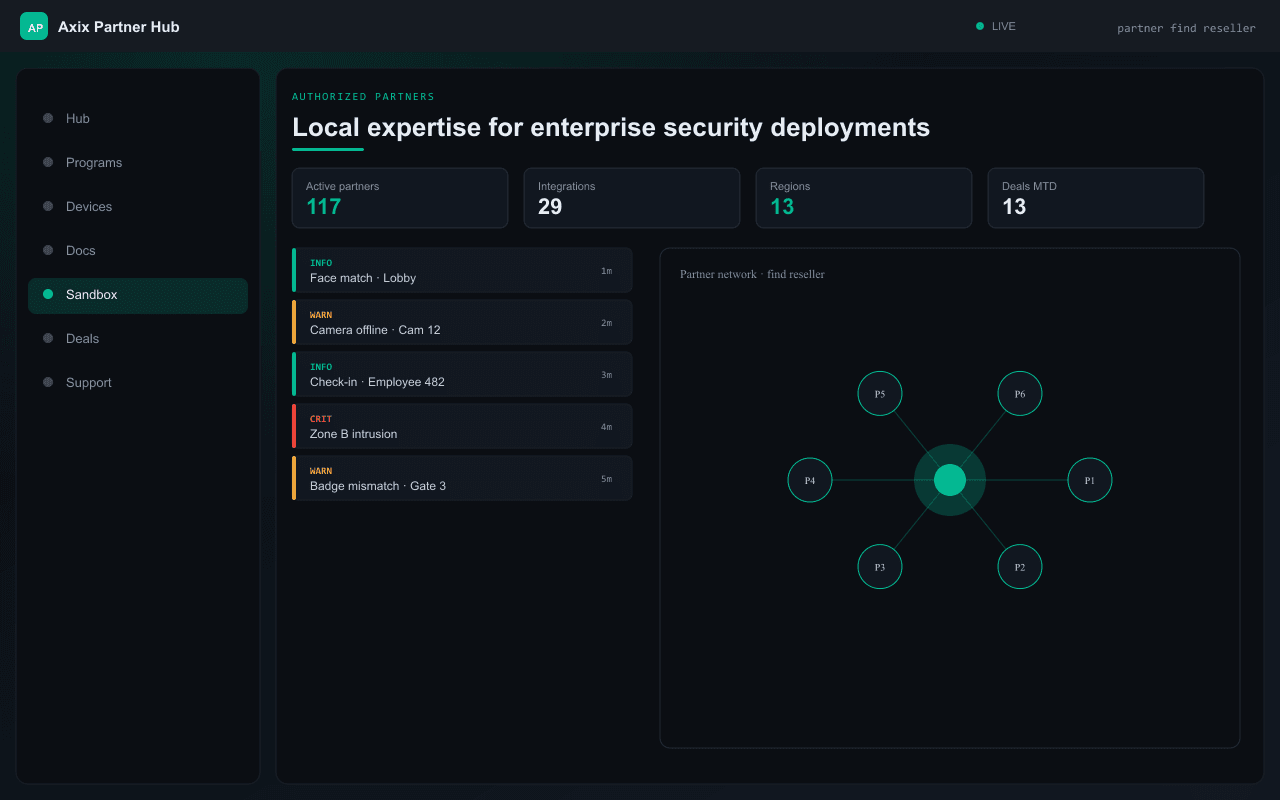Click the Partner network · find reseller label

pyautogui.click(x=752, y=274)
